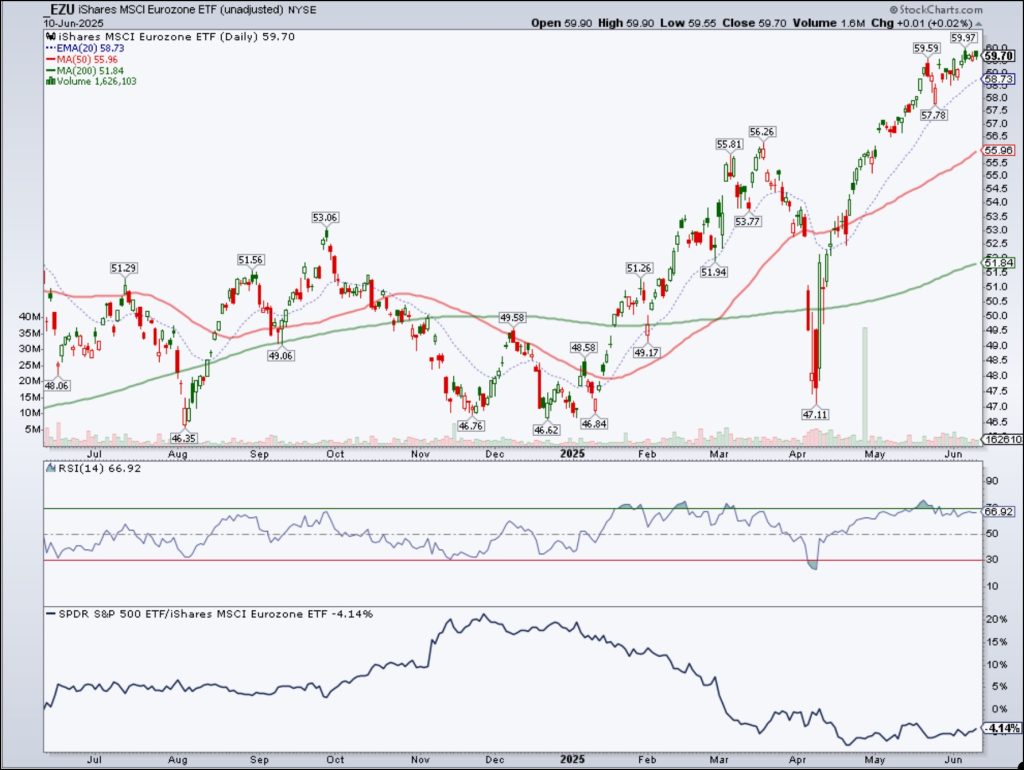Click the 51.84 MA200 axis tag

coord(999,263)
